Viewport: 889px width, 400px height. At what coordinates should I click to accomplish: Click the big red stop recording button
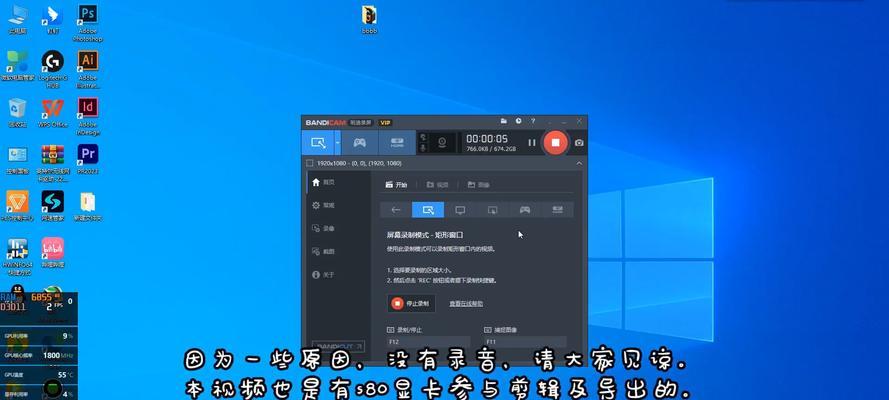click(x=556, y=142)
